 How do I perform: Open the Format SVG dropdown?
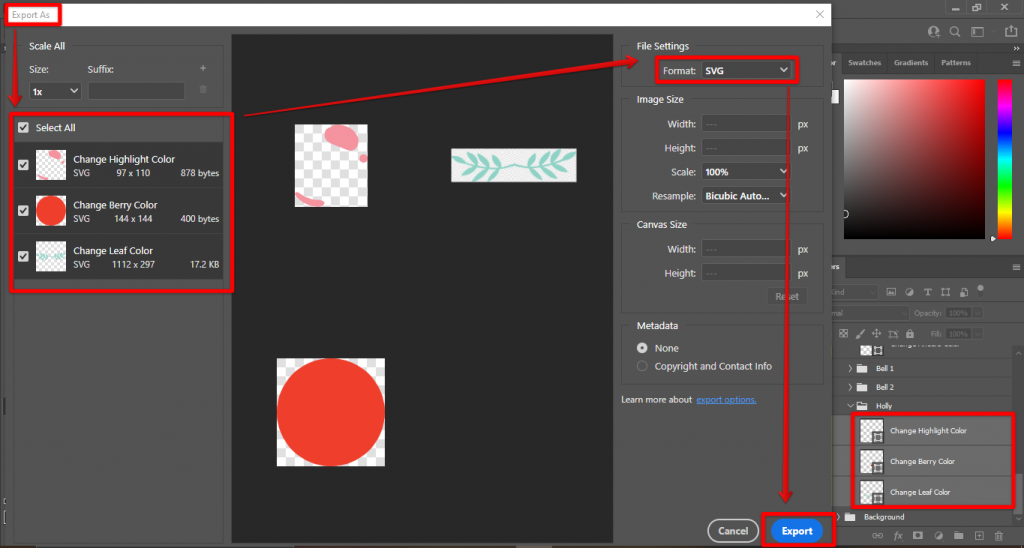click(x=746, y=70)
